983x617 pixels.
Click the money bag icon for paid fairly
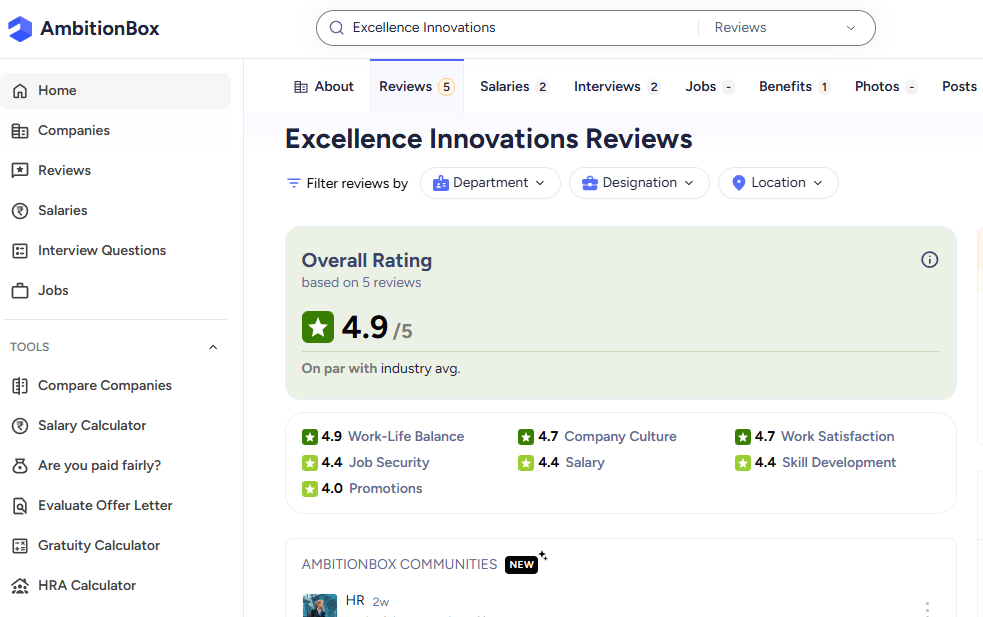[20, 466]
